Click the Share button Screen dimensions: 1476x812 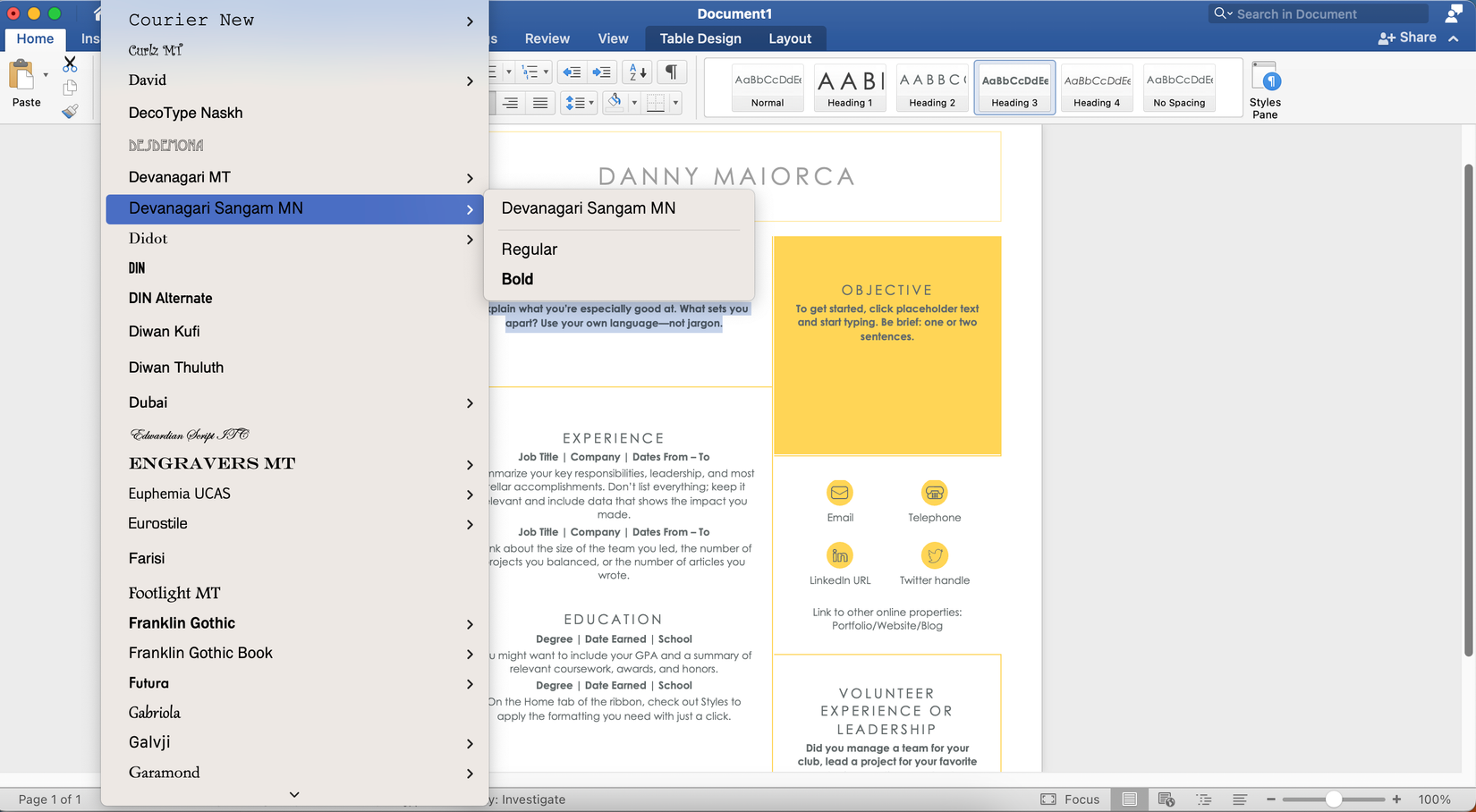click(1408, 38)
